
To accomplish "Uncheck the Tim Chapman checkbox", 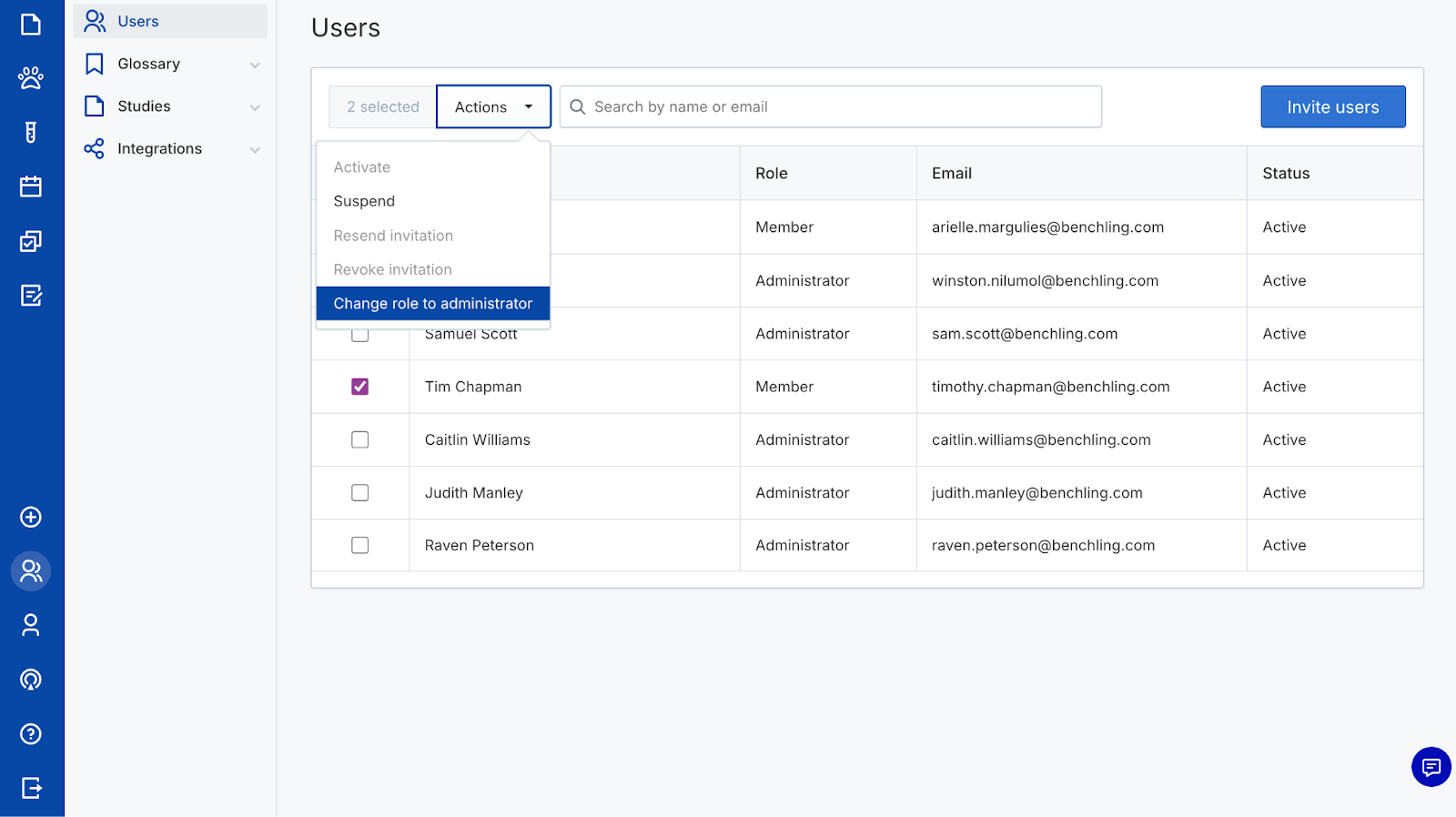I will pyautogui.click(x=360, y=387).
